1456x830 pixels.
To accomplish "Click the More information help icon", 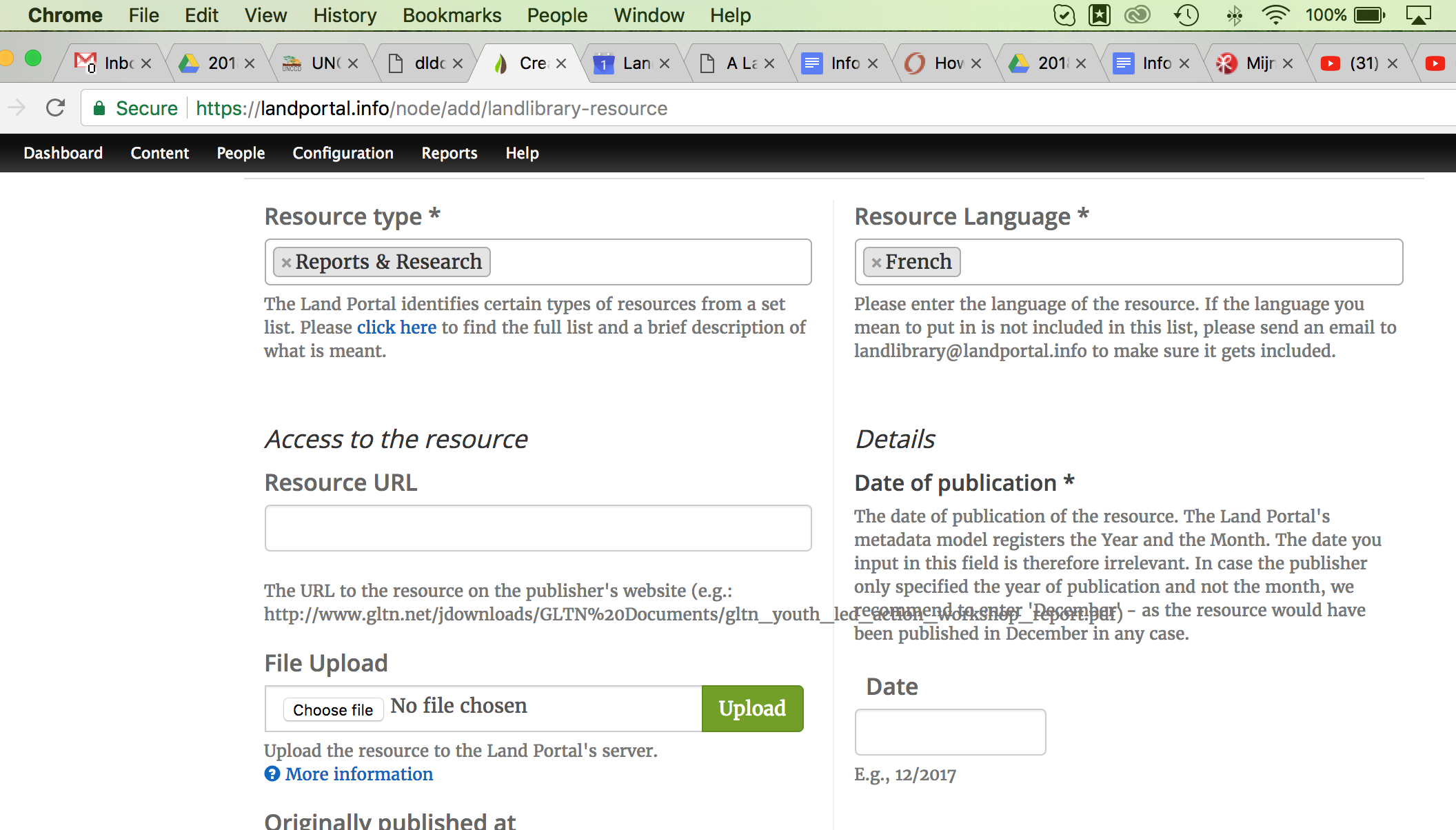I will tap(272, 774).
